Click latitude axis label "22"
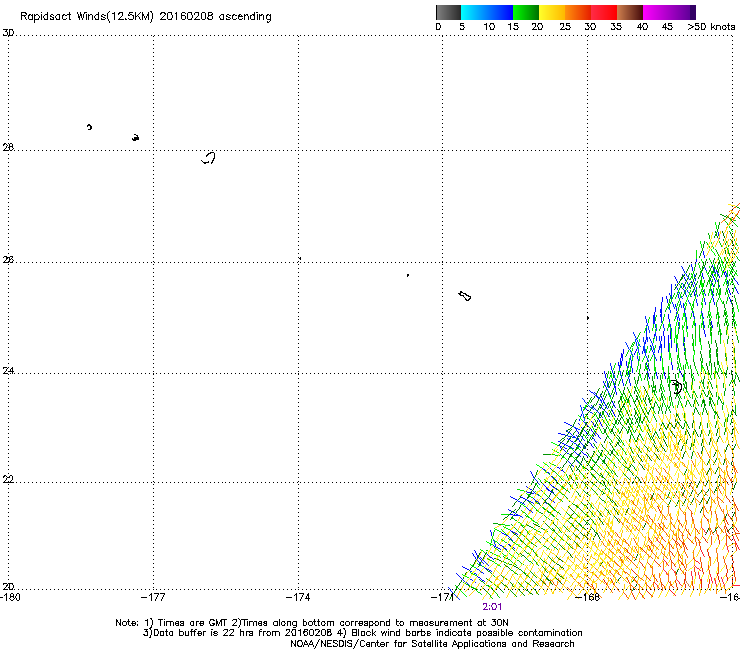The height and width of the screenshot is (650, 740). click(x=8, y=480)
